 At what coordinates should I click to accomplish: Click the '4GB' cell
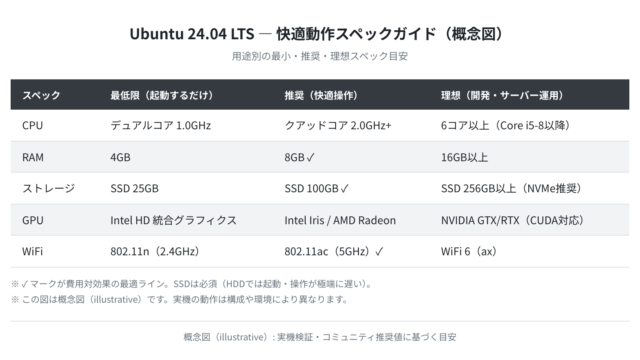[x=120, y=157]
